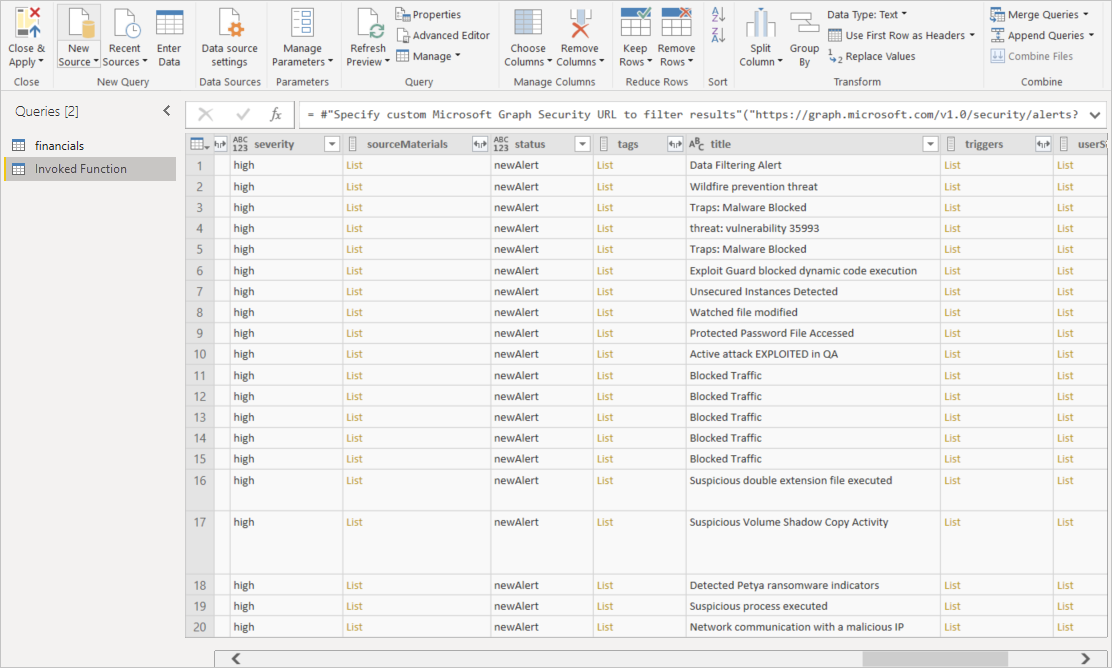This screenshot has width=1112, height=668.
Task: Click the Remove Columns icon
Action: [x=579, y=24]
